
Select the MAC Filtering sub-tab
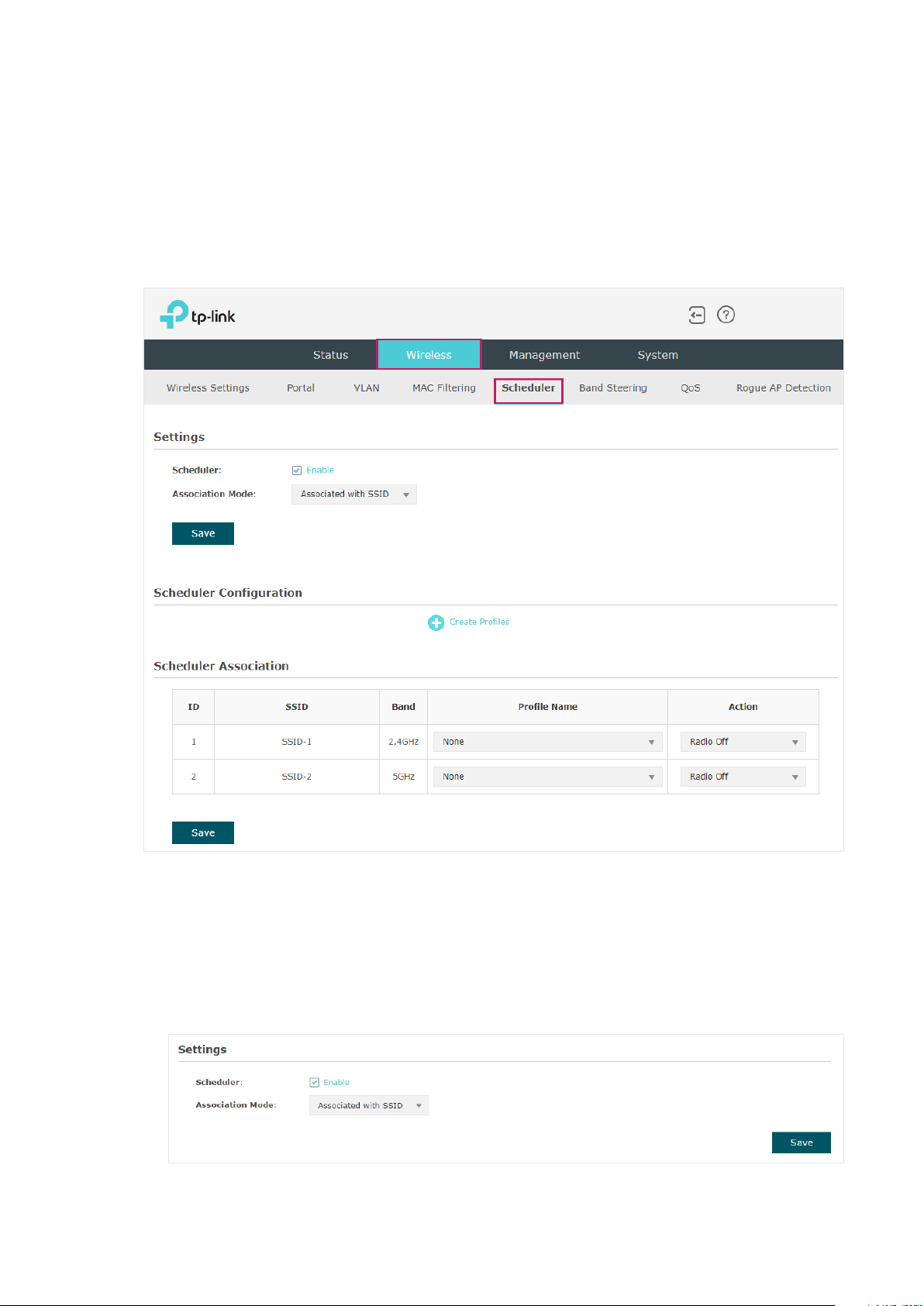pos(444,388)
